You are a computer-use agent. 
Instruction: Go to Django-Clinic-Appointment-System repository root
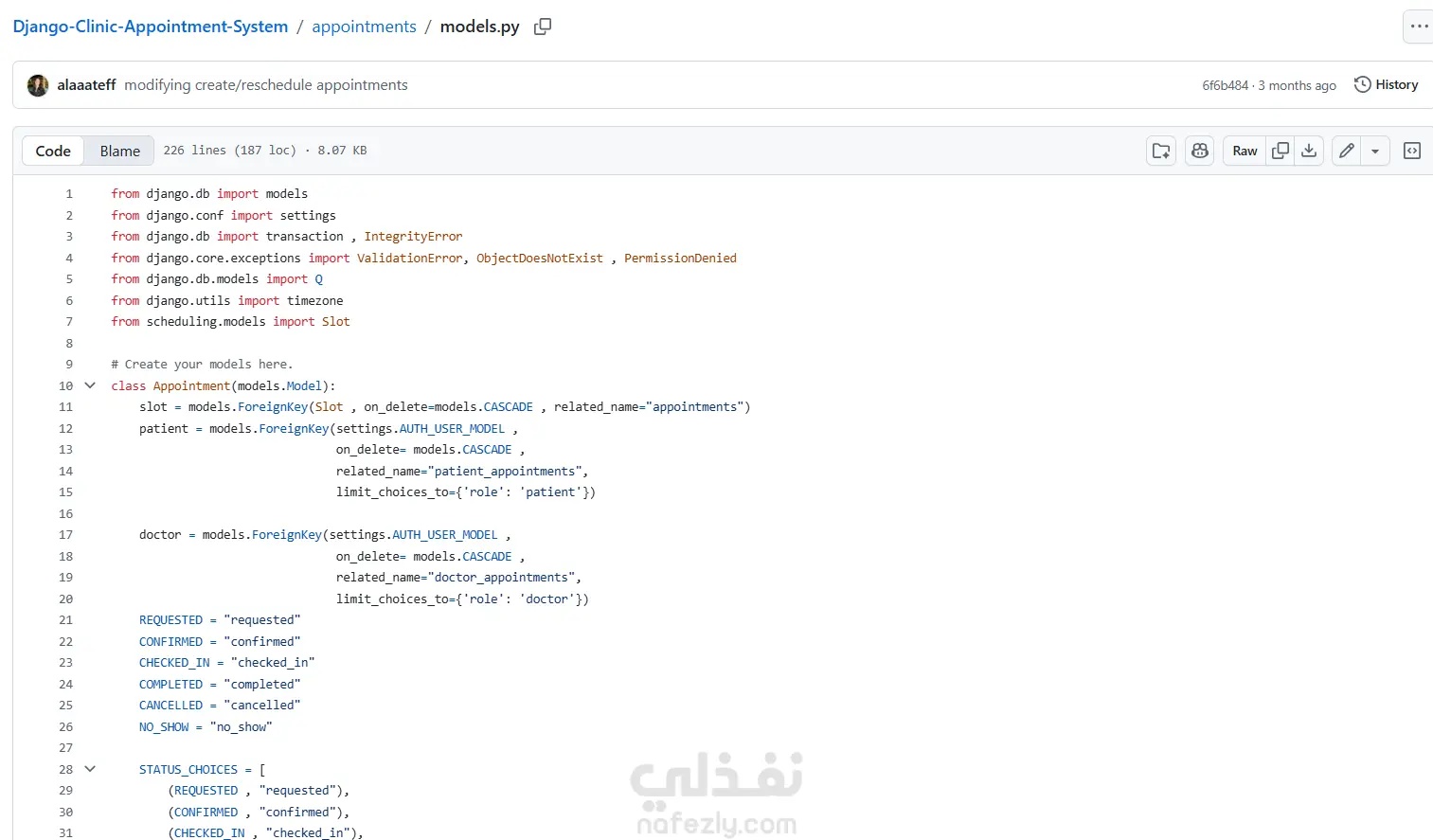151,27
